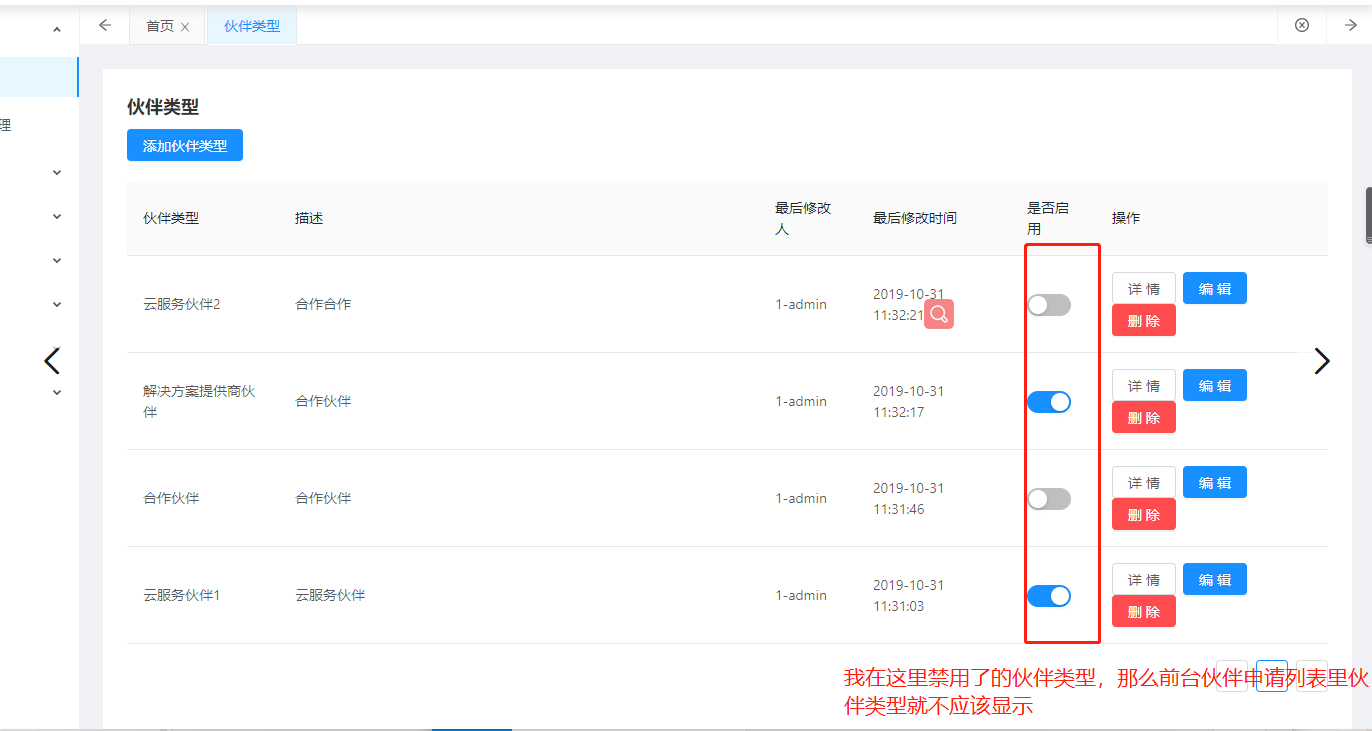Click the 2019-10-31 11:31:03 timestamp
This screenshot has width=1372, height=731.
click(x=908, y=595)
